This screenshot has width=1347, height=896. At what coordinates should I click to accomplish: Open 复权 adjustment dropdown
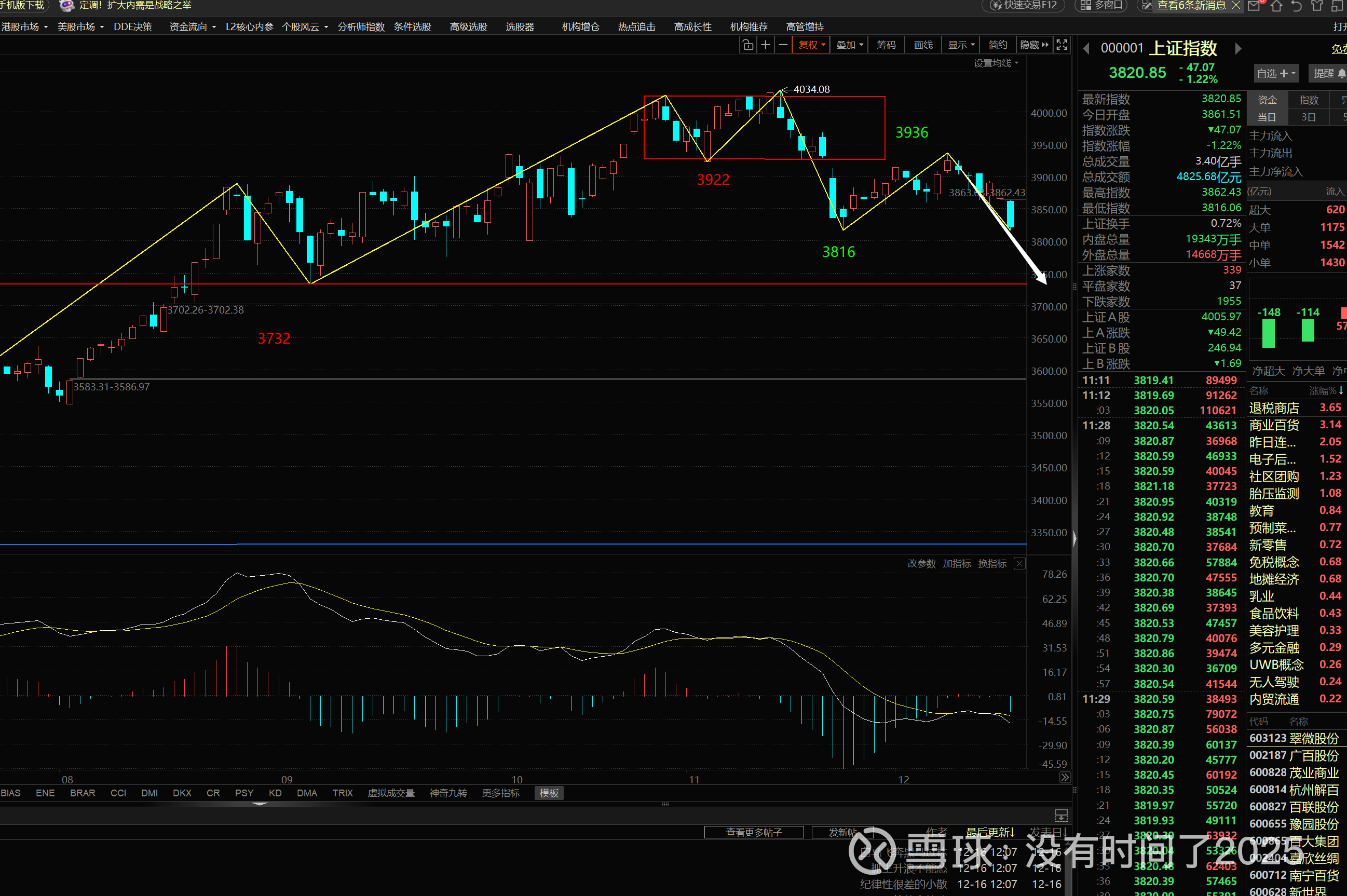[x=811, y=45]
